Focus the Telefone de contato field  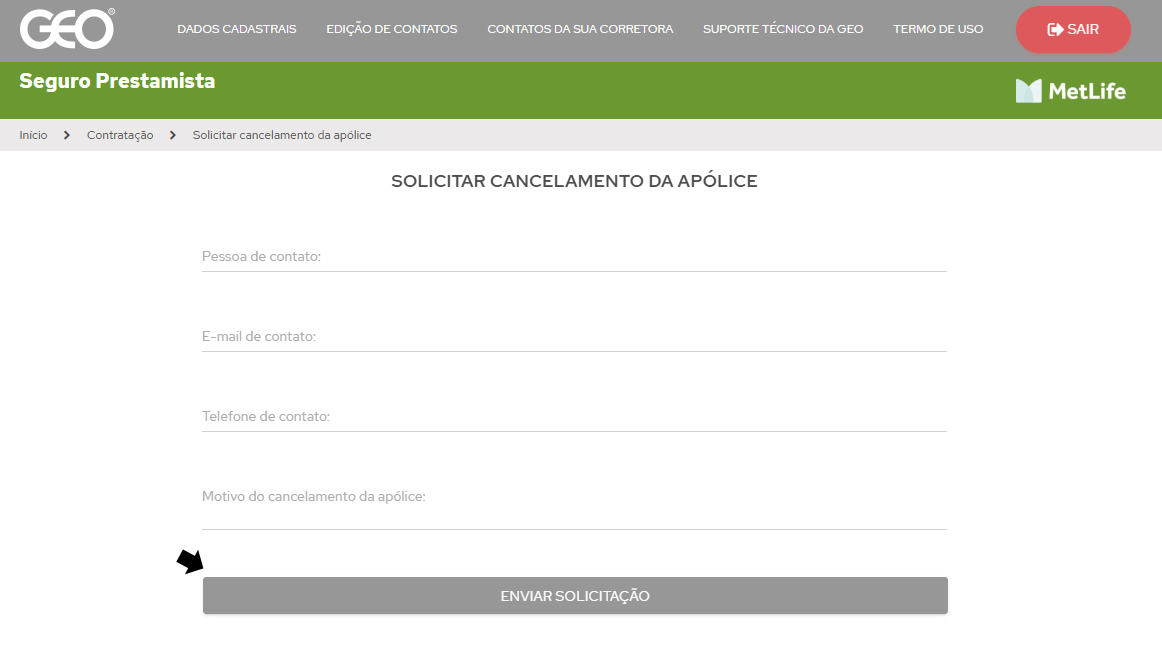point(574,417)
